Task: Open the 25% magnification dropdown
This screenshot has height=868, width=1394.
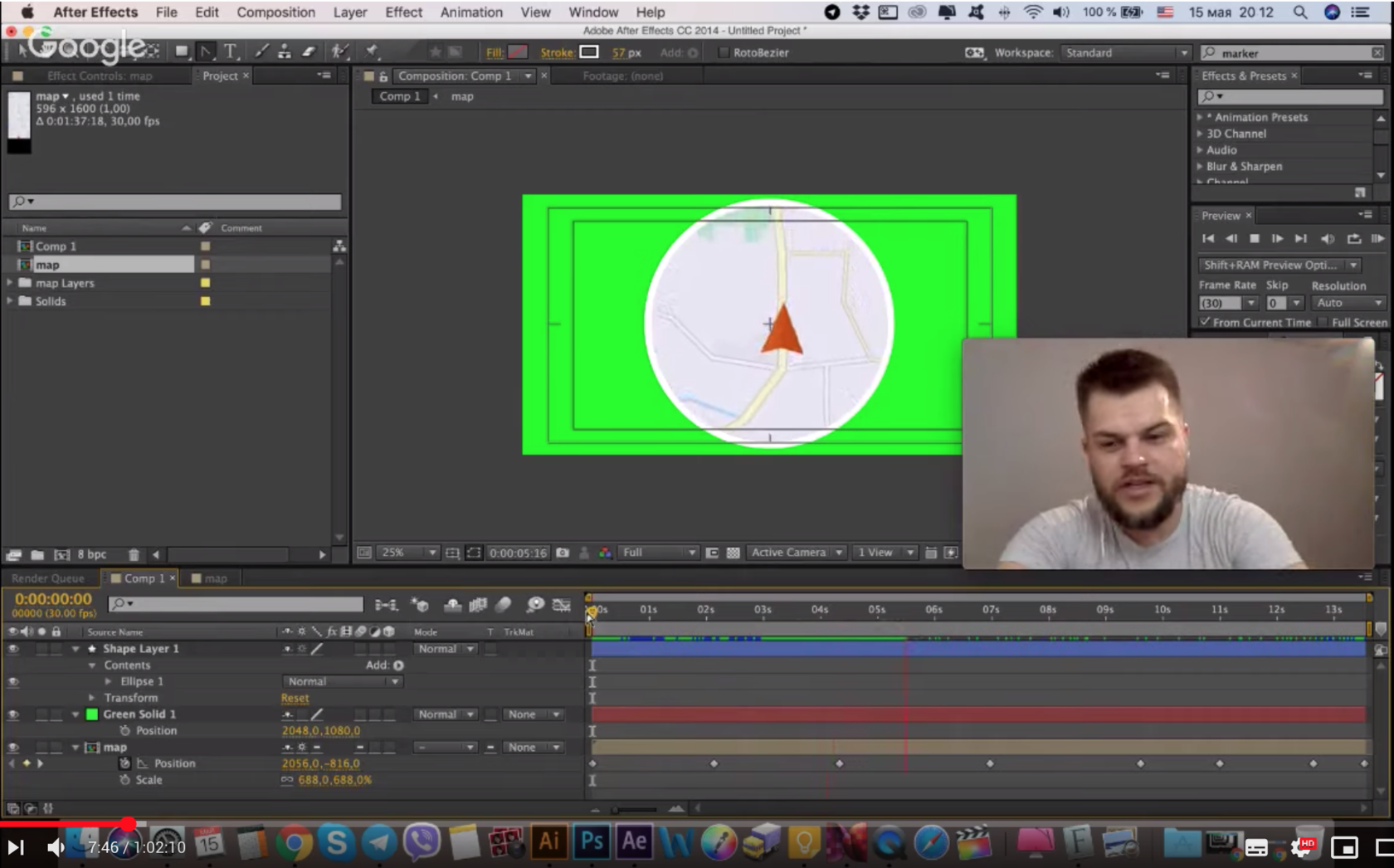Action: pos(407,553)
